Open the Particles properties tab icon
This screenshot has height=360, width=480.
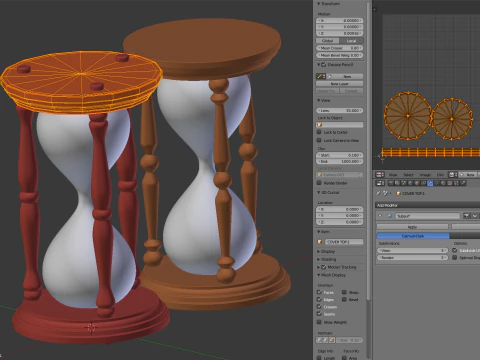[456, 183]
